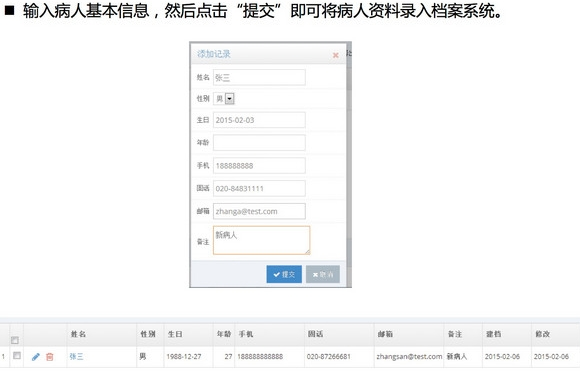Select the 188888888888 mobile cell in table
The height and width of the screenshot is (372, 580).
pyautogui.click(x=260, y=357)
